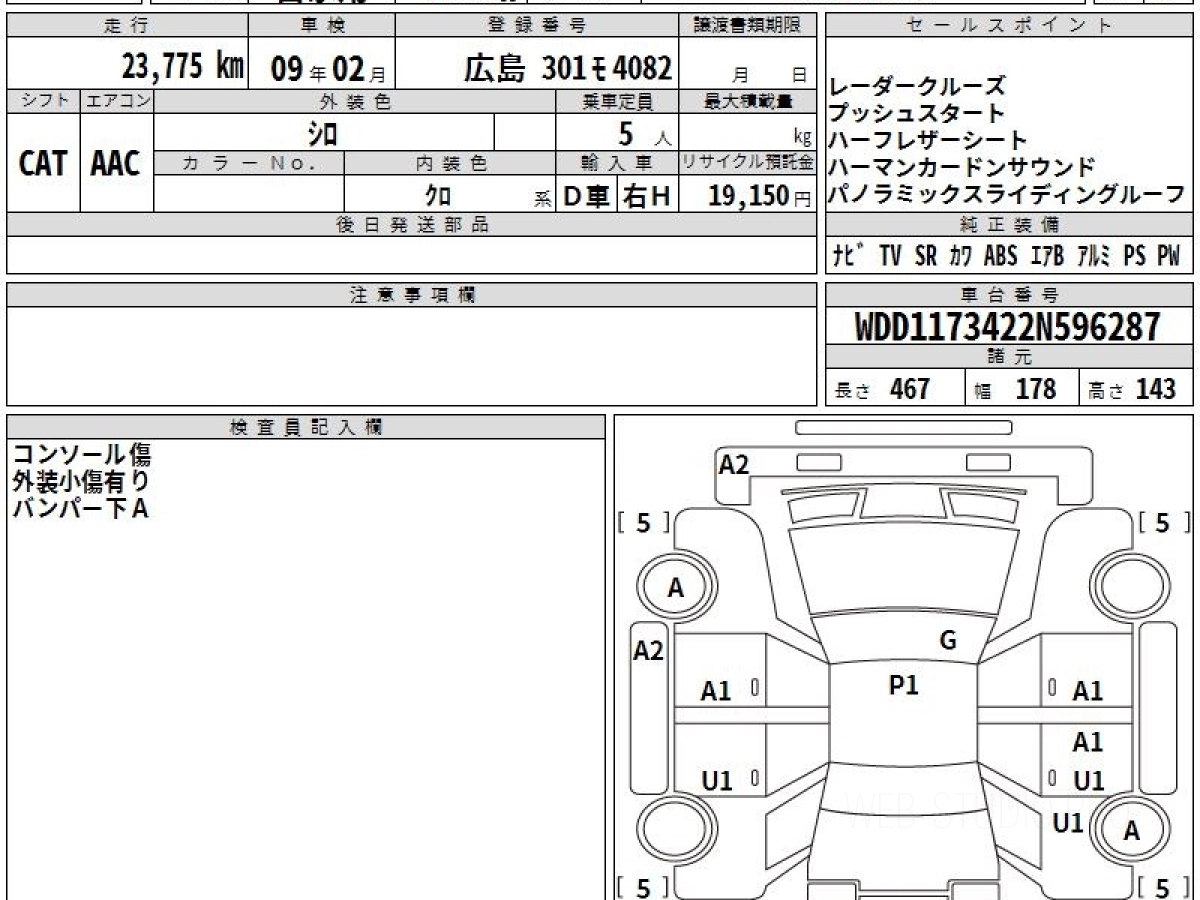Screen dimensions: 1200x900
Task: Select the P1 mark on the roof
Action: click(x=903, y=685)
